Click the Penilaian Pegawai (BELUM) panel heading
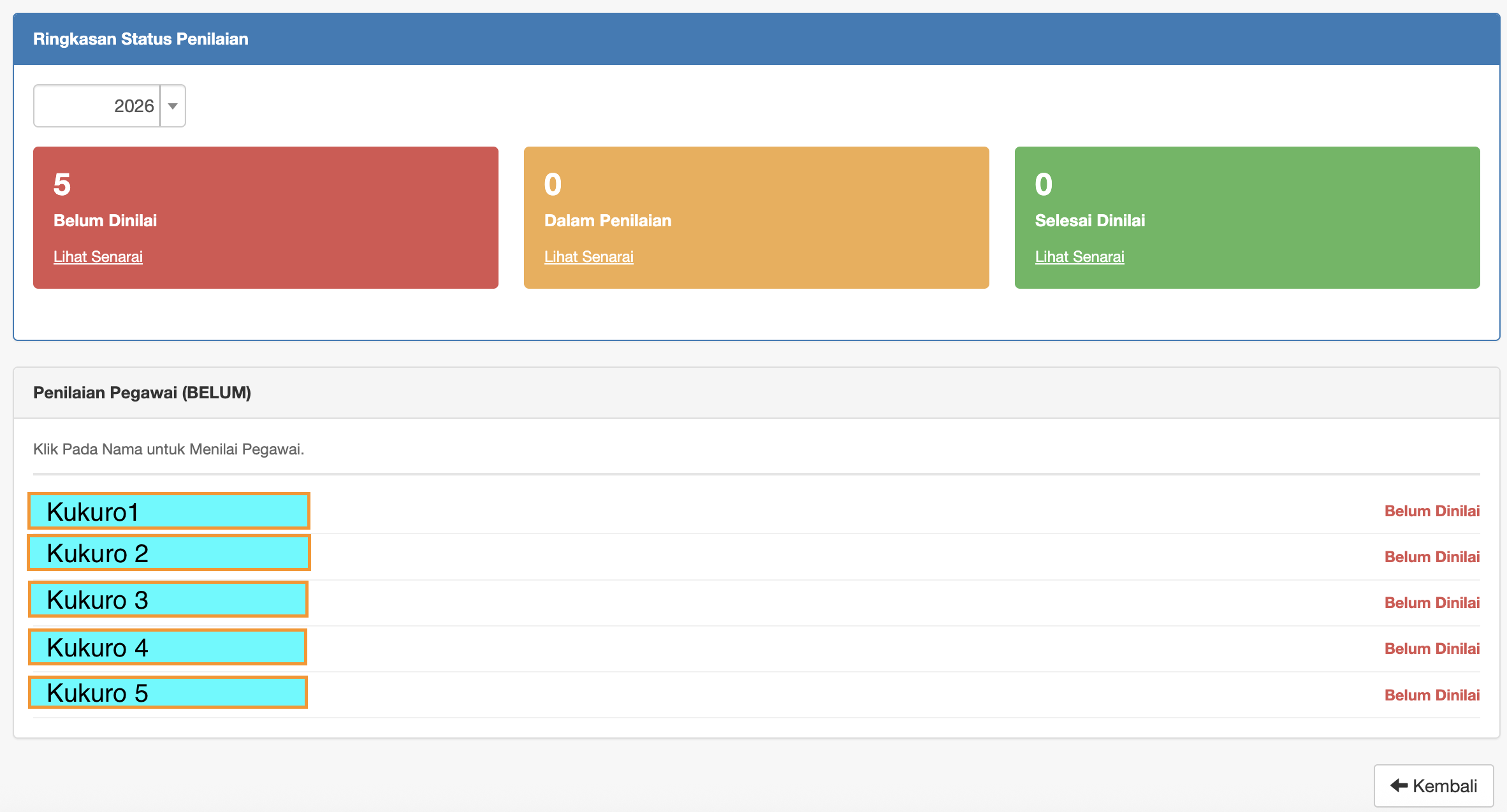Viewport: 1507px width, 812px height. (142, 393)
